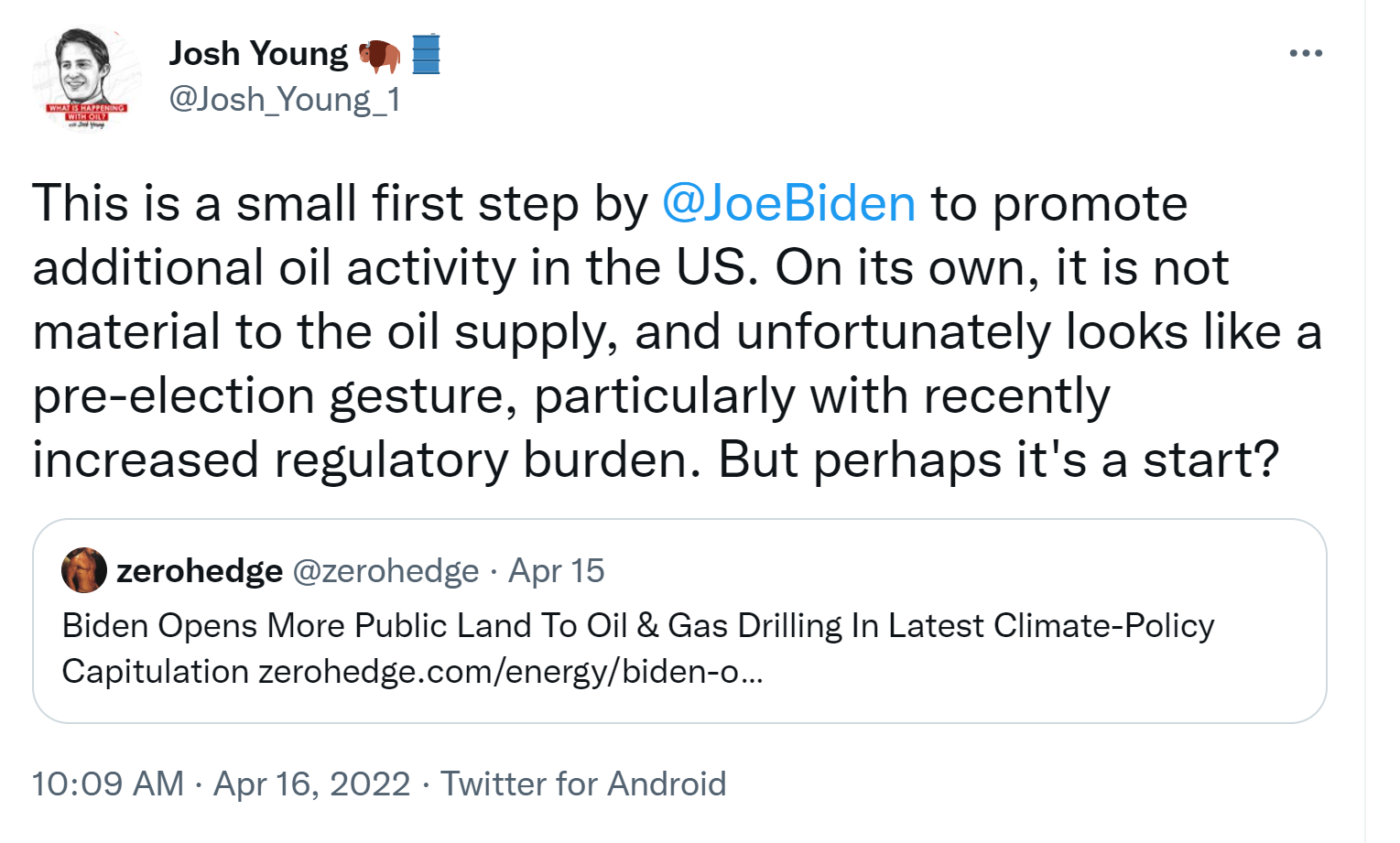Open the more options ellipsis menu
Image resolution: width=1400 pixels, height=843 pixels.
coord(1305,54)
